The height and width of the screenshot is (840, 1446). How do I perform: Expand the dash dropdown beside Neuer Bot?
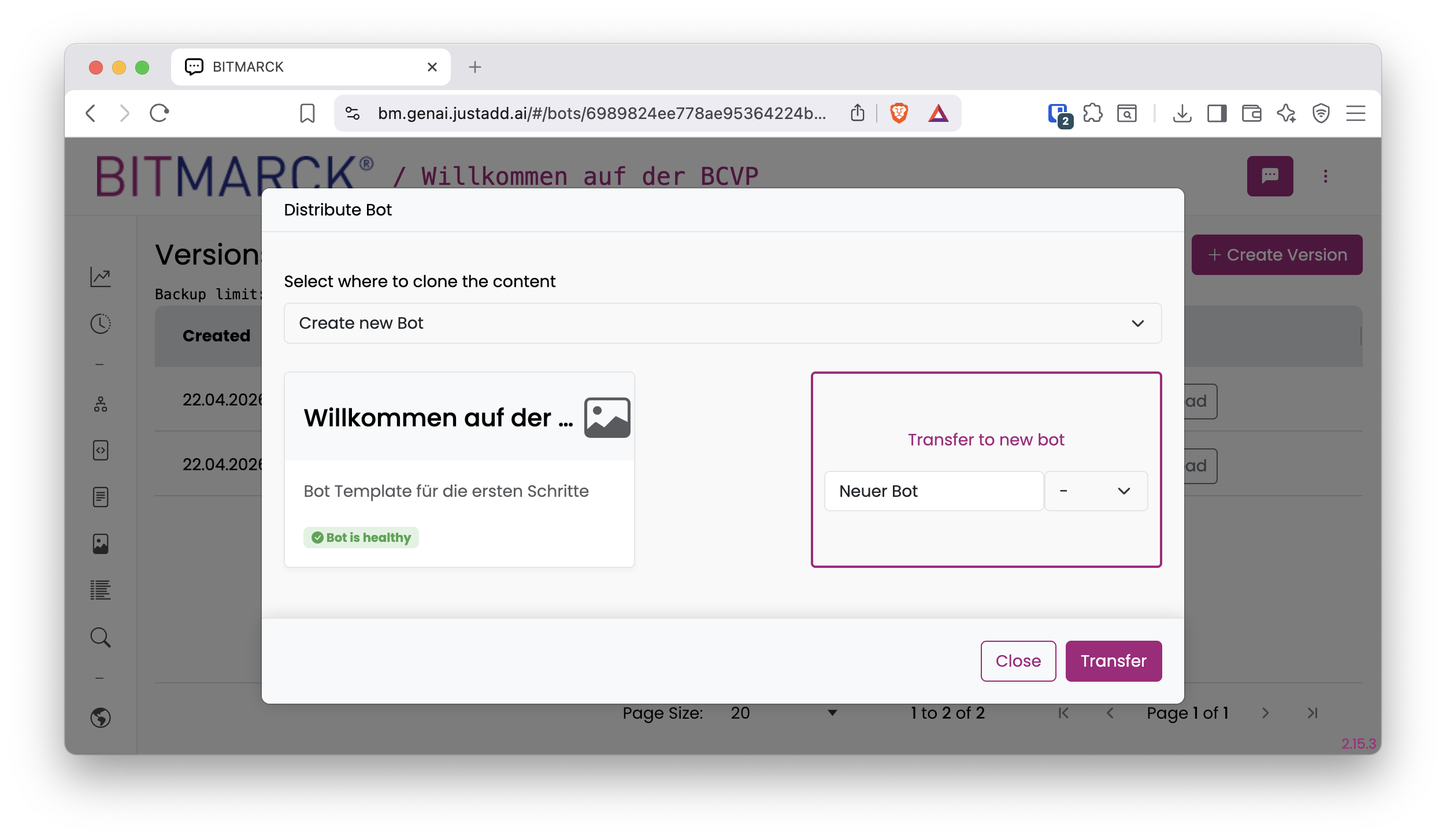tap(1096, 491)
